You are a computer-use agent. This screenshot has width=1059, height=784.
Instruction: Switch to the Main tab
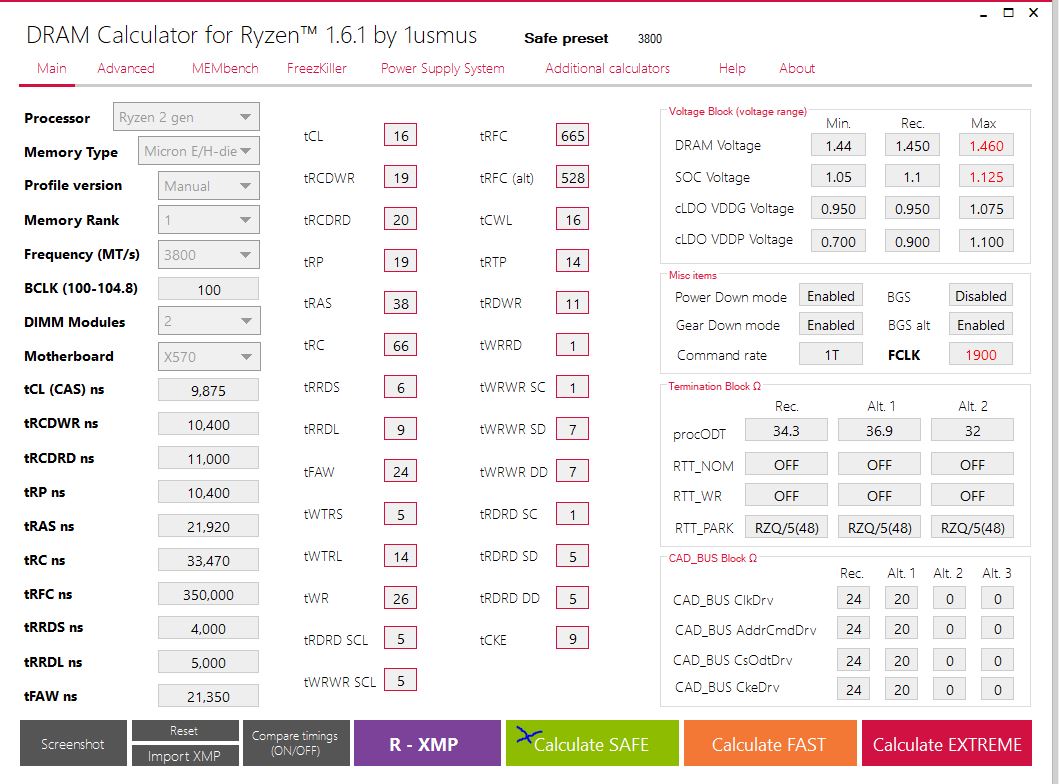pos(51,68)
